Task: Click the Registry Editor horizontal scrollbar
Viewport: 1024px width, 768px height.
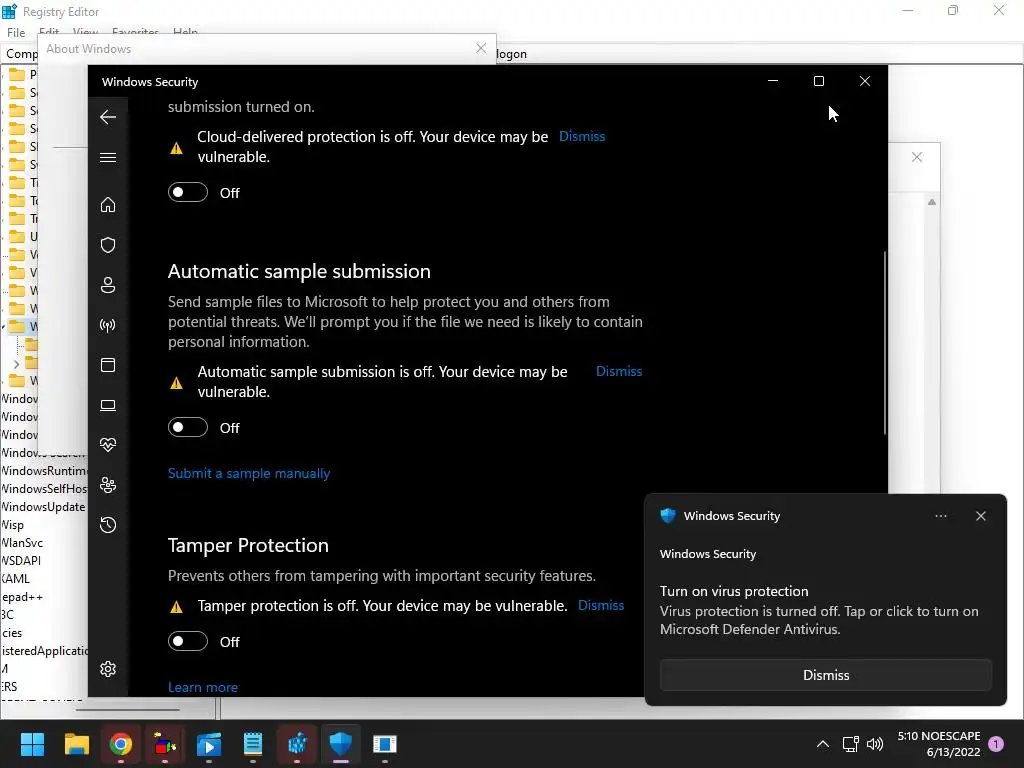Action: point(127,709)
